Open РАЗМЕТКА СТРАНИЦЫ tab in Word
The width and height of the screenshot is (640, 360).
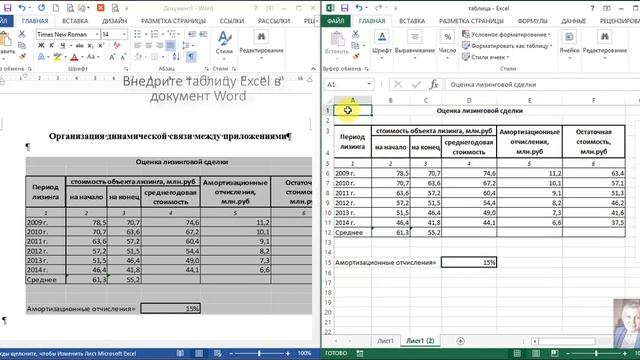tap(173, 21)
